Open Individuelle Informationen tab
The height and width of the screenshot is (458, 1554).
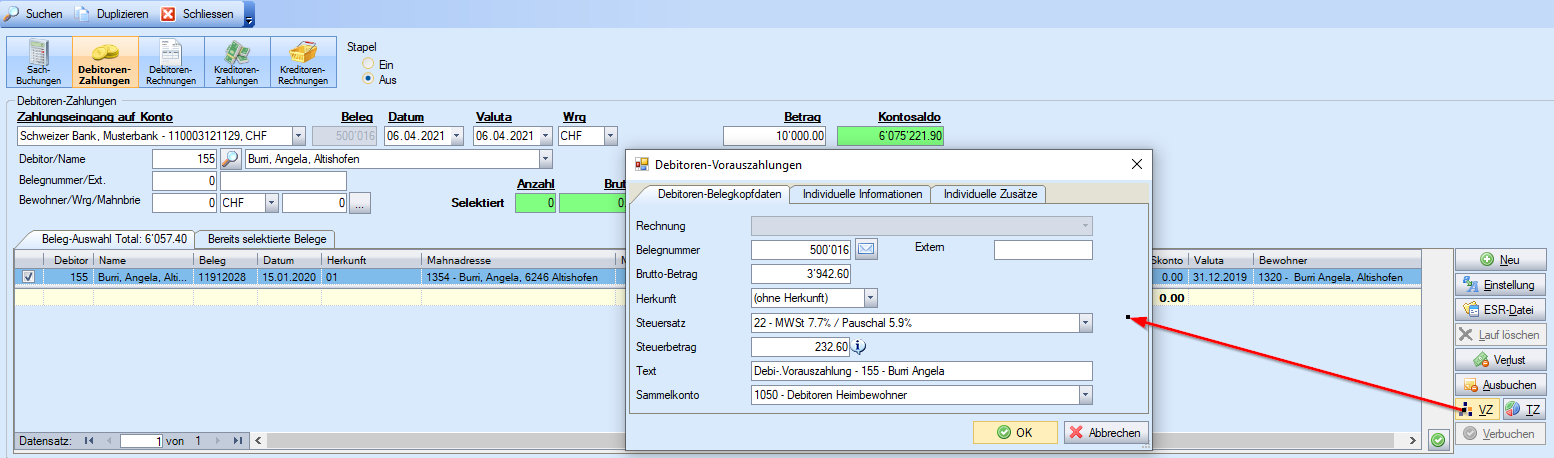(x=861, y=194)
